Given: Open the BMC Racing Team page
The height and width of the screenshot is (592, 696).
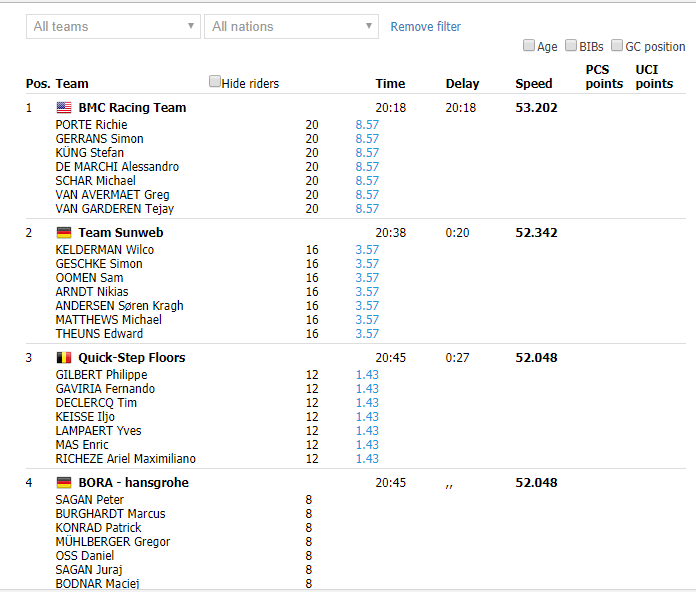Looking at the screenshot, I should tap(132, 107).
